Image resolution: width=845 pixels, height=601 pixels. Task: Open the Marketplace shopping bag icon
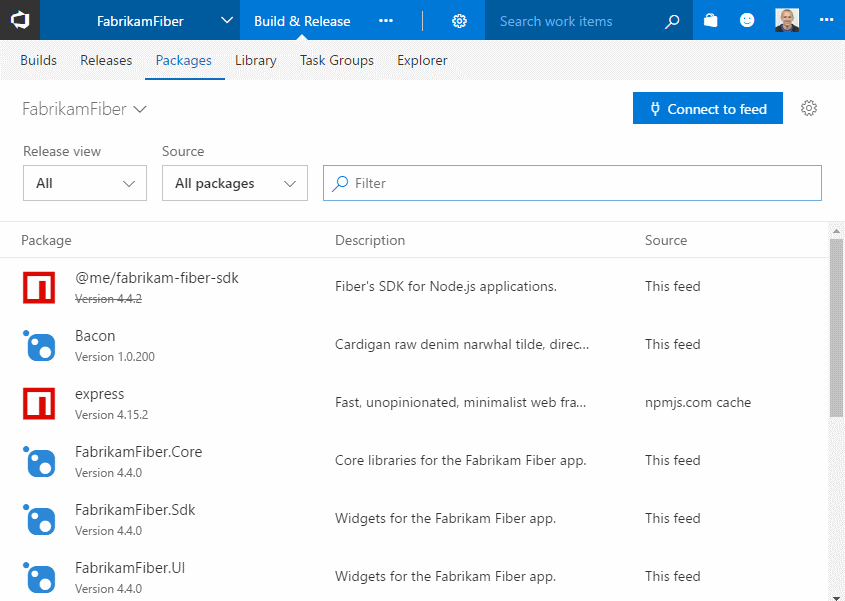pos(711,20)
